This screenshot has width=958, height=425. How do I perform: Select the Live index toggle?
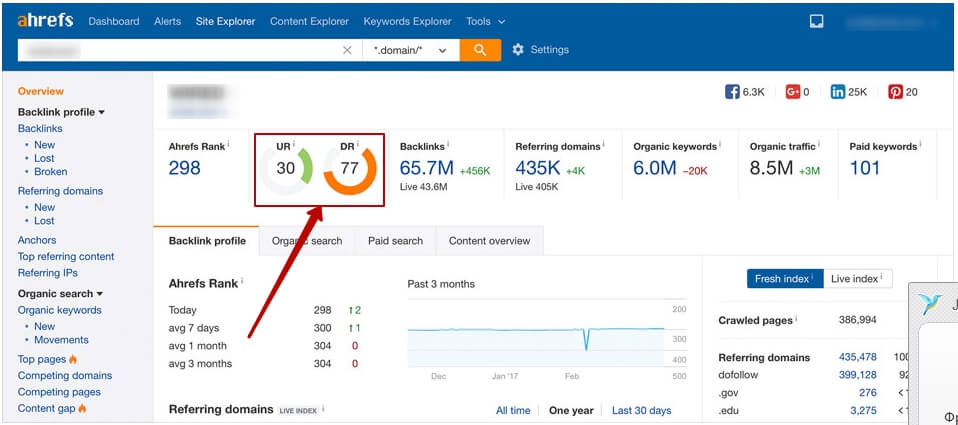point(858,278)
